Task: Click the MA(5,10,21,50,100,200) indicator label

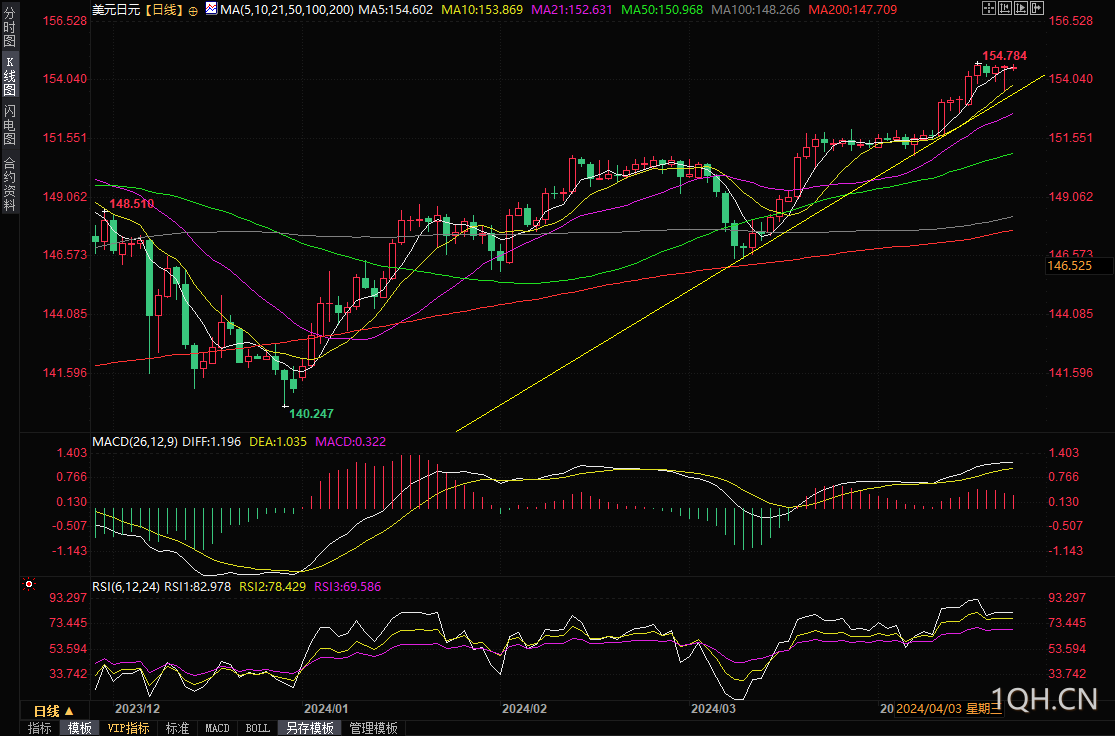Action: (287, 10)
